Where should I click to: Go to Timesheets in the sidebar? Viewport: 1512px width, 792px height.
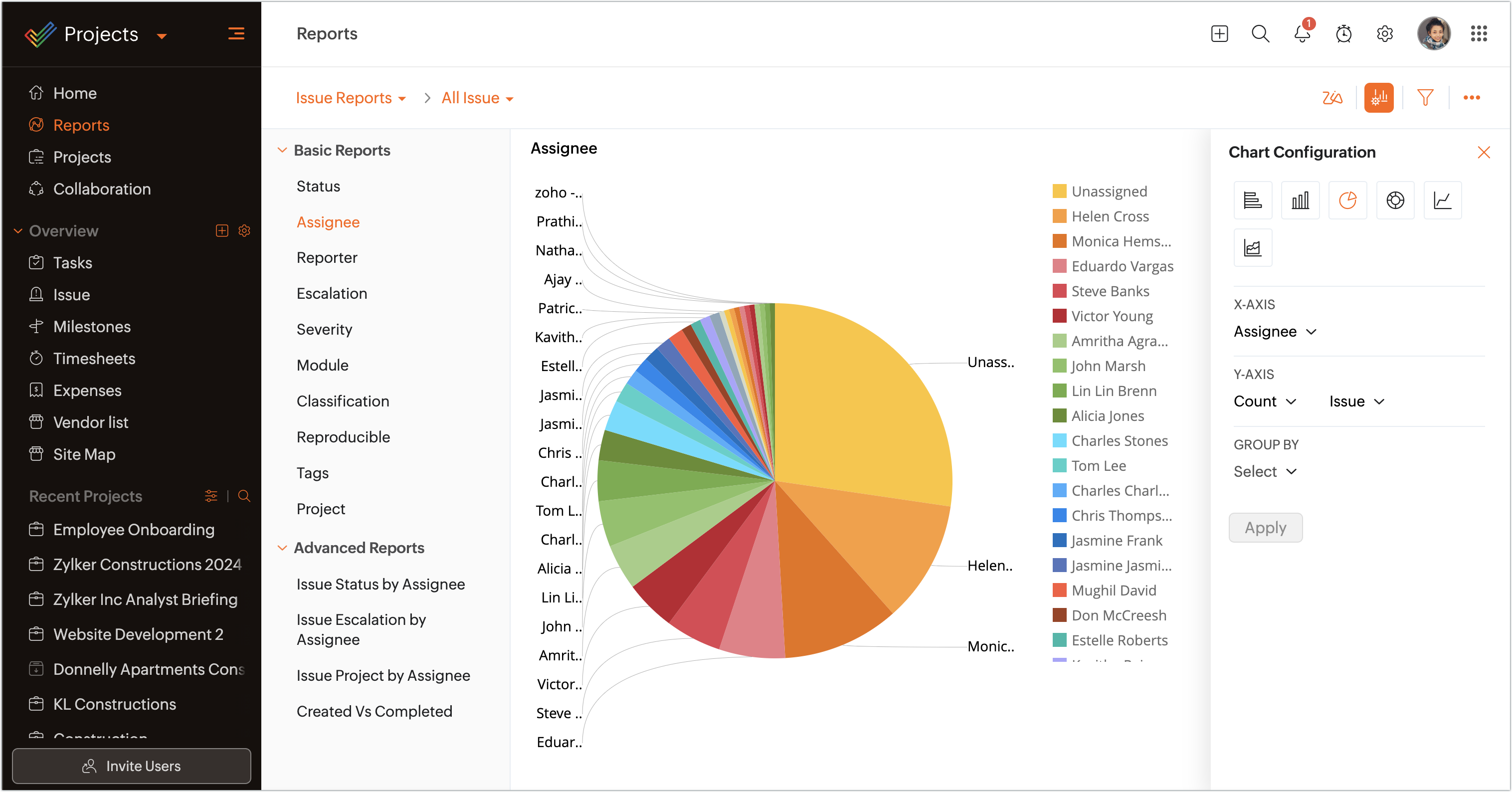click(x=94, y=358)
